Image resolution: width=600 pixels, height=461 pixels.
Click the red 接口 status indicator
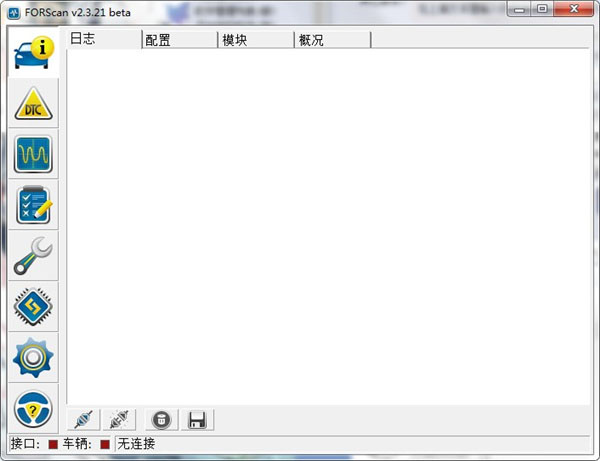pyautogui.click(x=53, y=444)
